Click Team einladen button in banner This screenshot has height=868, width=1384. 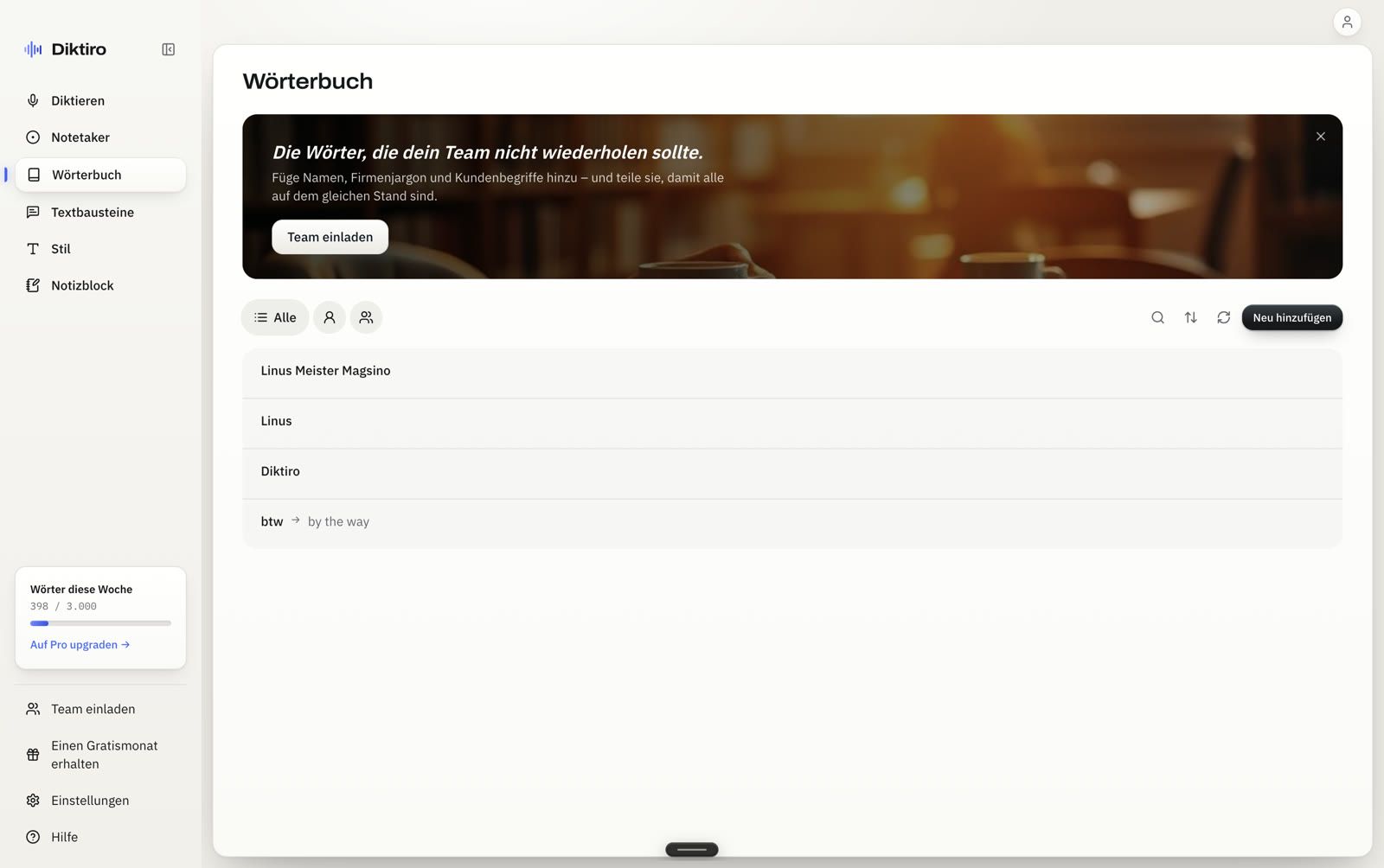click(x=330, y=237)
